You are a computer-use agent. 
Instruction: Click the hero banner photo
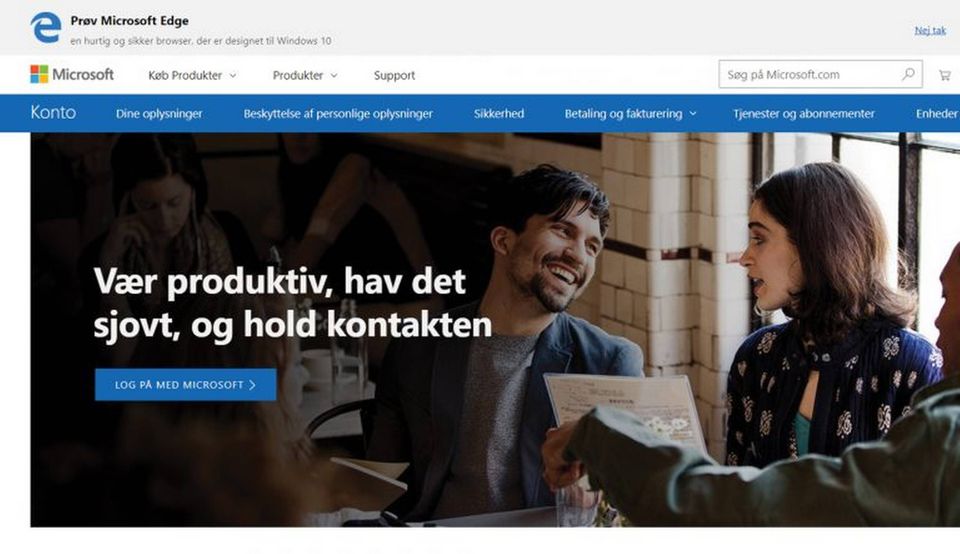pyautogui.click(x=495, y=329)
